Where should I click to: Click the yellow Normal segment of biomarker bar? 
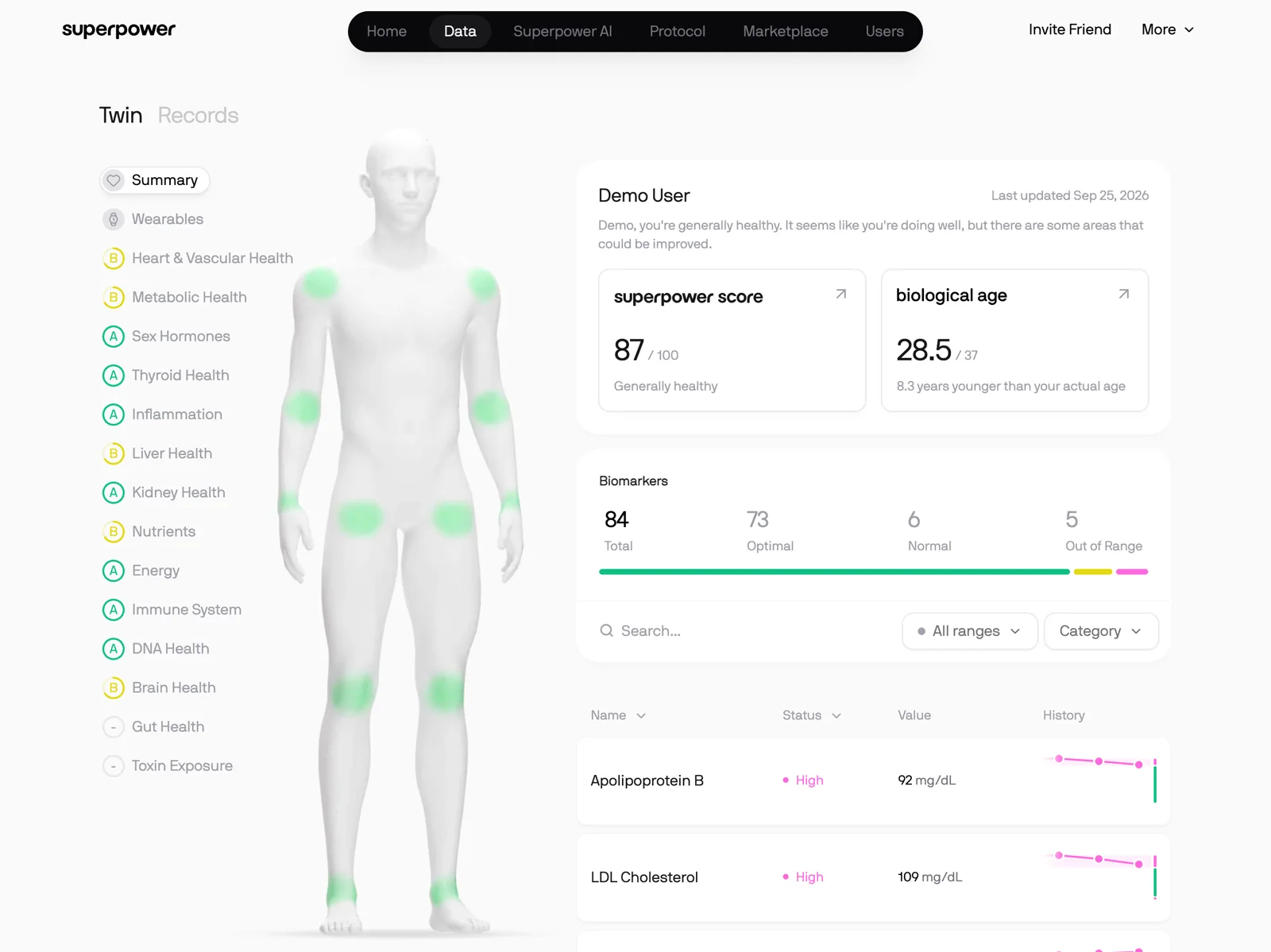click(x=1093, y=572)
